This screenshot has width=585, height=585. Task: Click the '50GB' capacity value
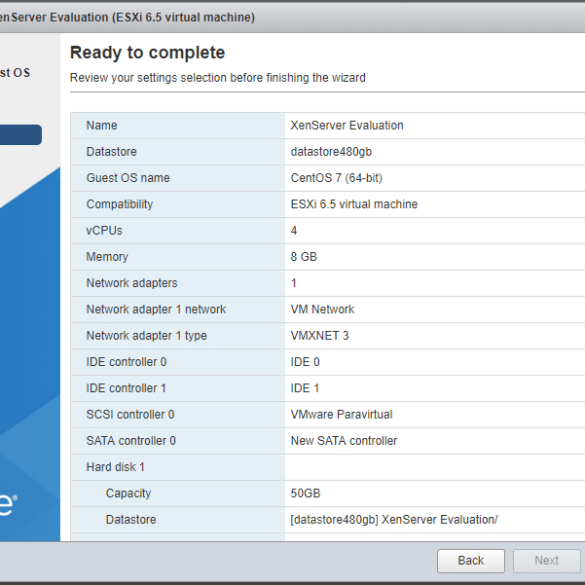[305, 493]
